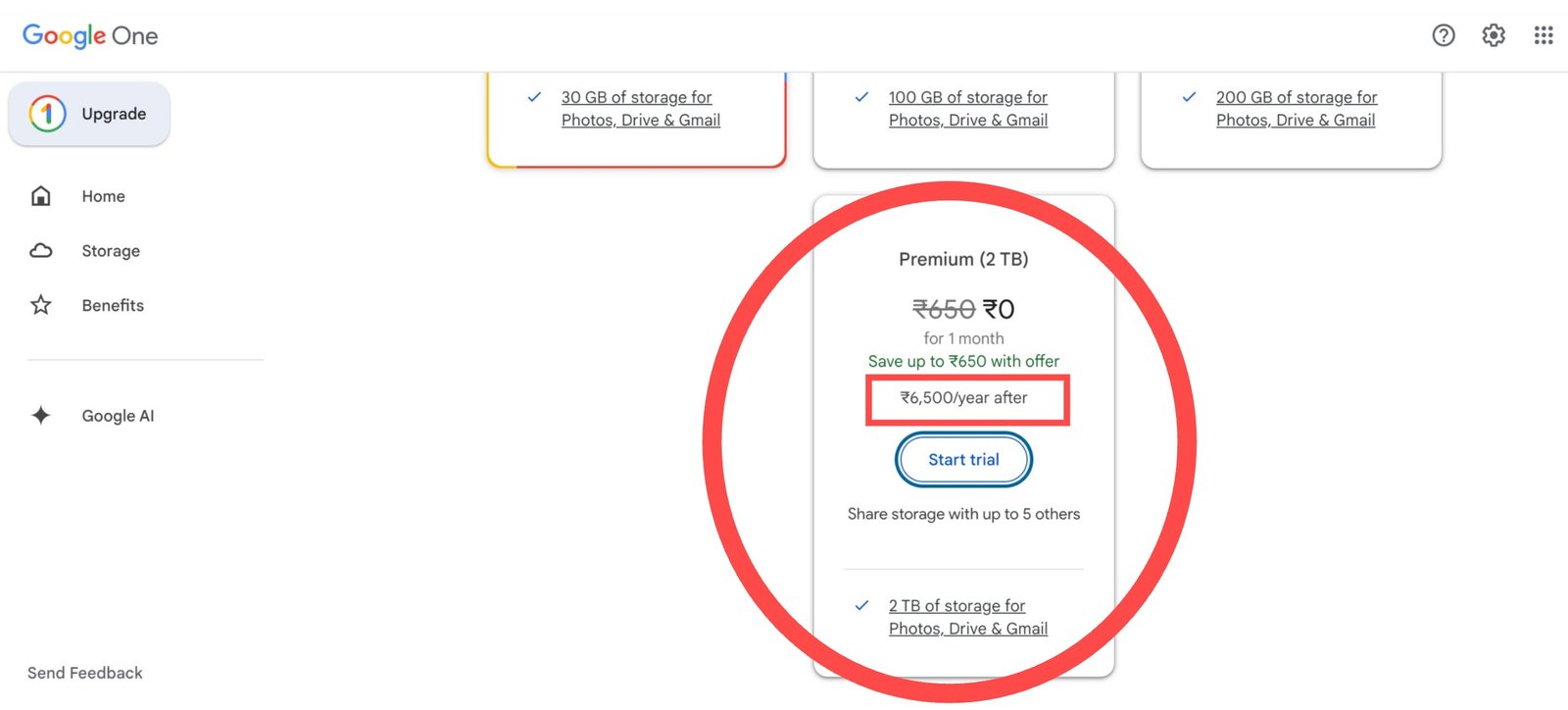Click Send Feedback

coord(85,673)
